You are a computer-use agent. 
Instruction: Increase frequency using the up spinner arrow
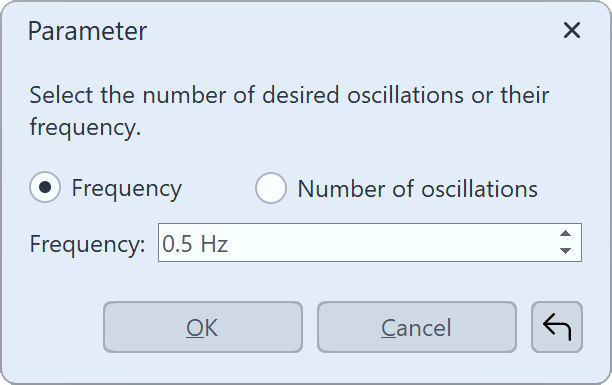pyautogui.click(x=565, y=233)
